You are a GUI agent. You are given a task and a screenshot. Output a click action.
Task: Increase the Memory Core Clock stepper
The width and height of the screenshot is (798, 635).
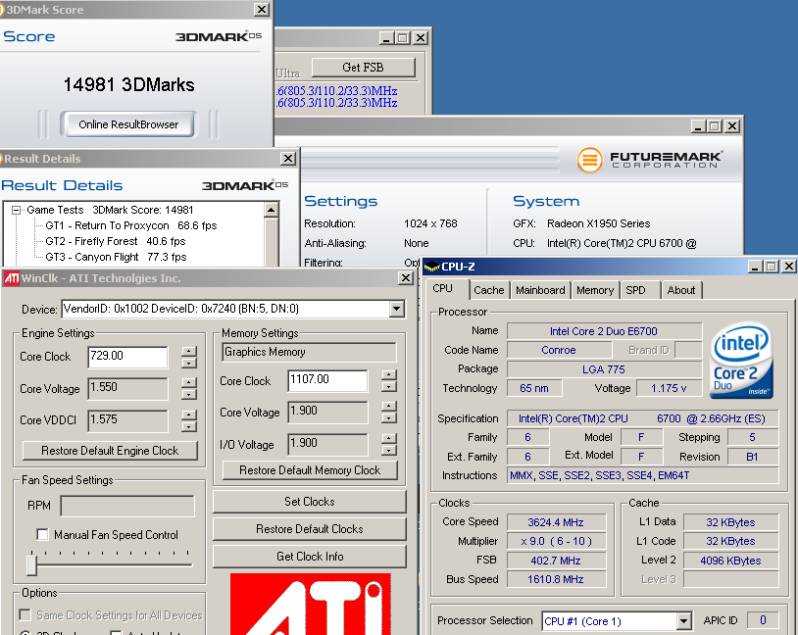389,375
